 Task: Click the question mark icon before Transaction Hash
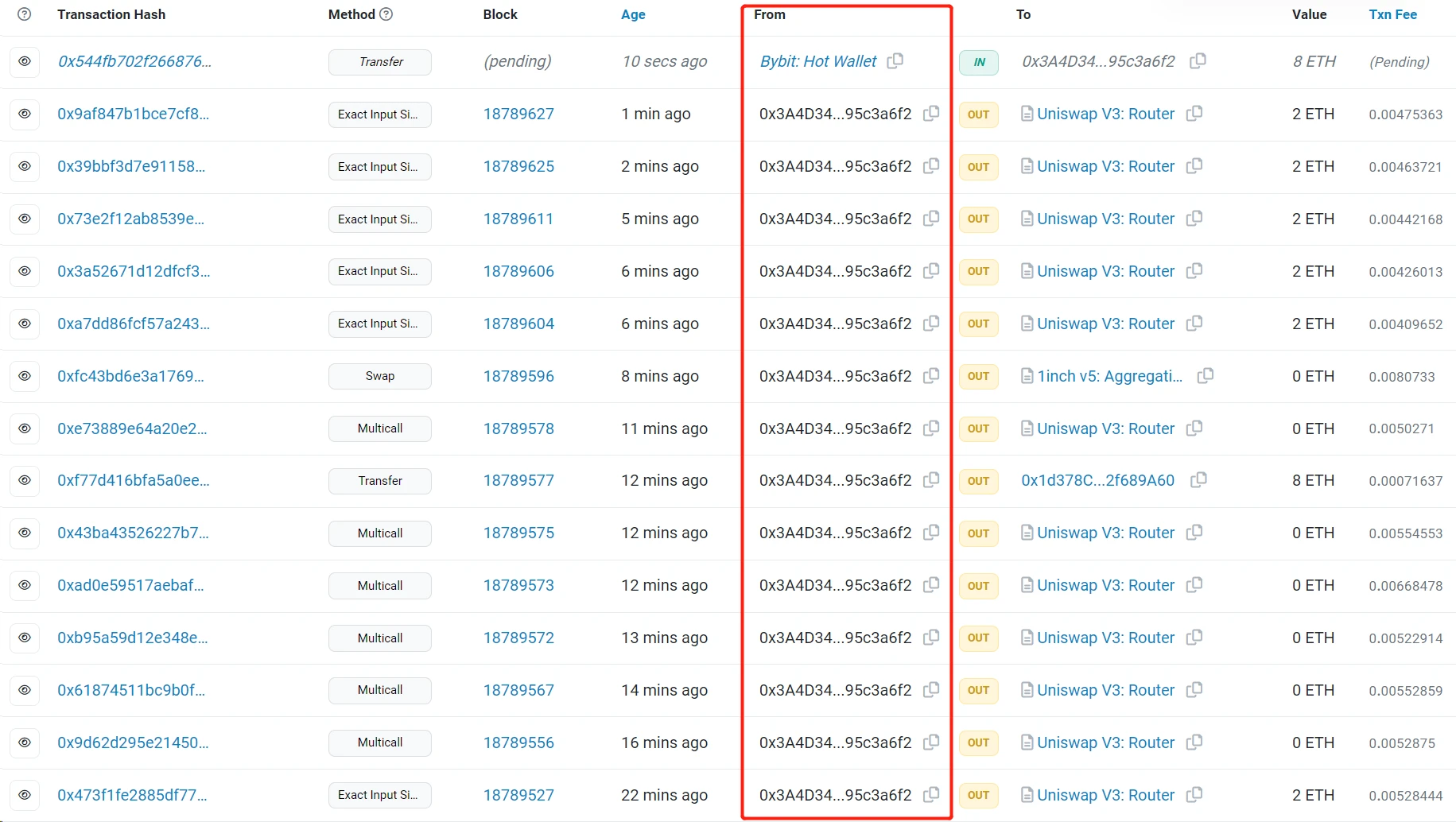click(24, 14)
